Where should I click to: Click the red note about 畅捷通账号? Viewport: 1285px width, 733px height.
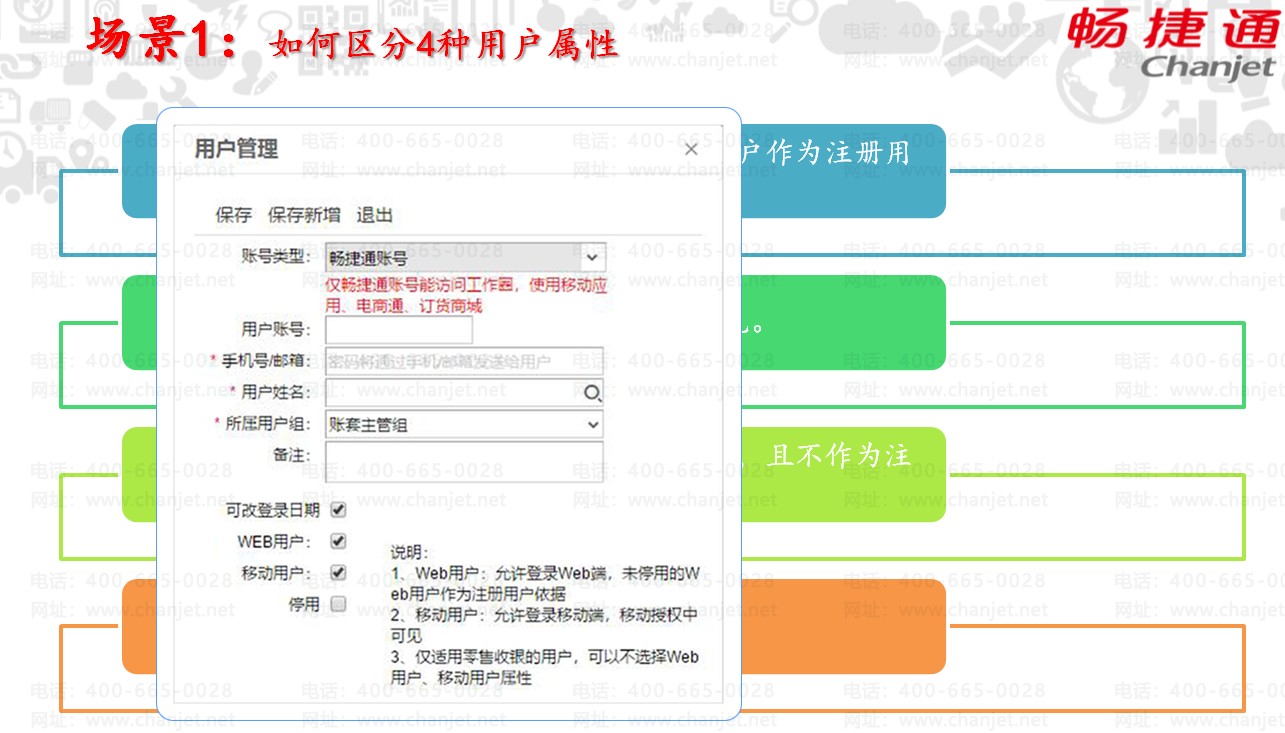tap(465, 295)
